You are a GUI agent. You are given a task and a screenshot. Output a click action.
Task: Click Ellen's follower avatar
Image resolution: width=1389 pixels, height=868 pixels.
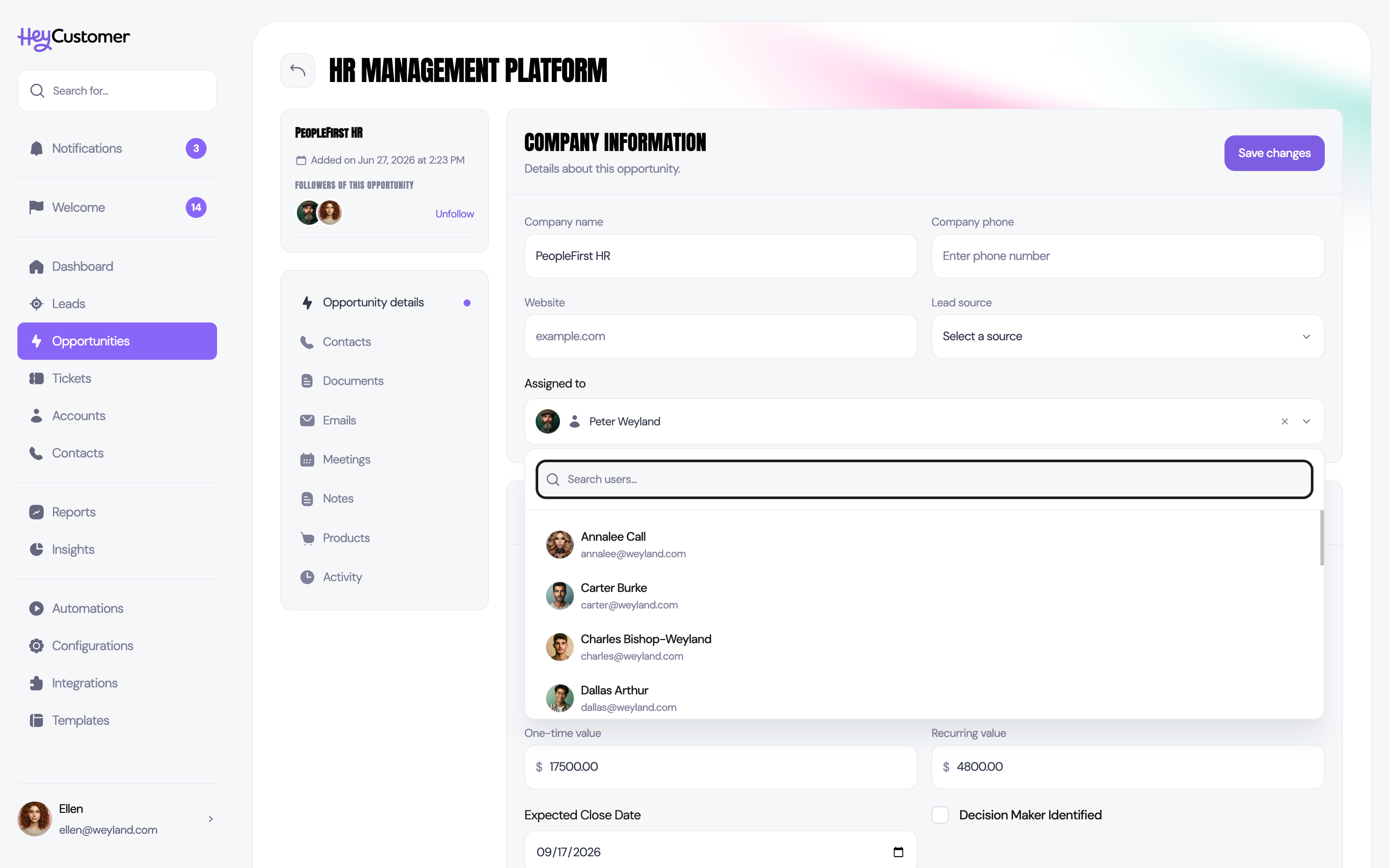tap(330, 213)
